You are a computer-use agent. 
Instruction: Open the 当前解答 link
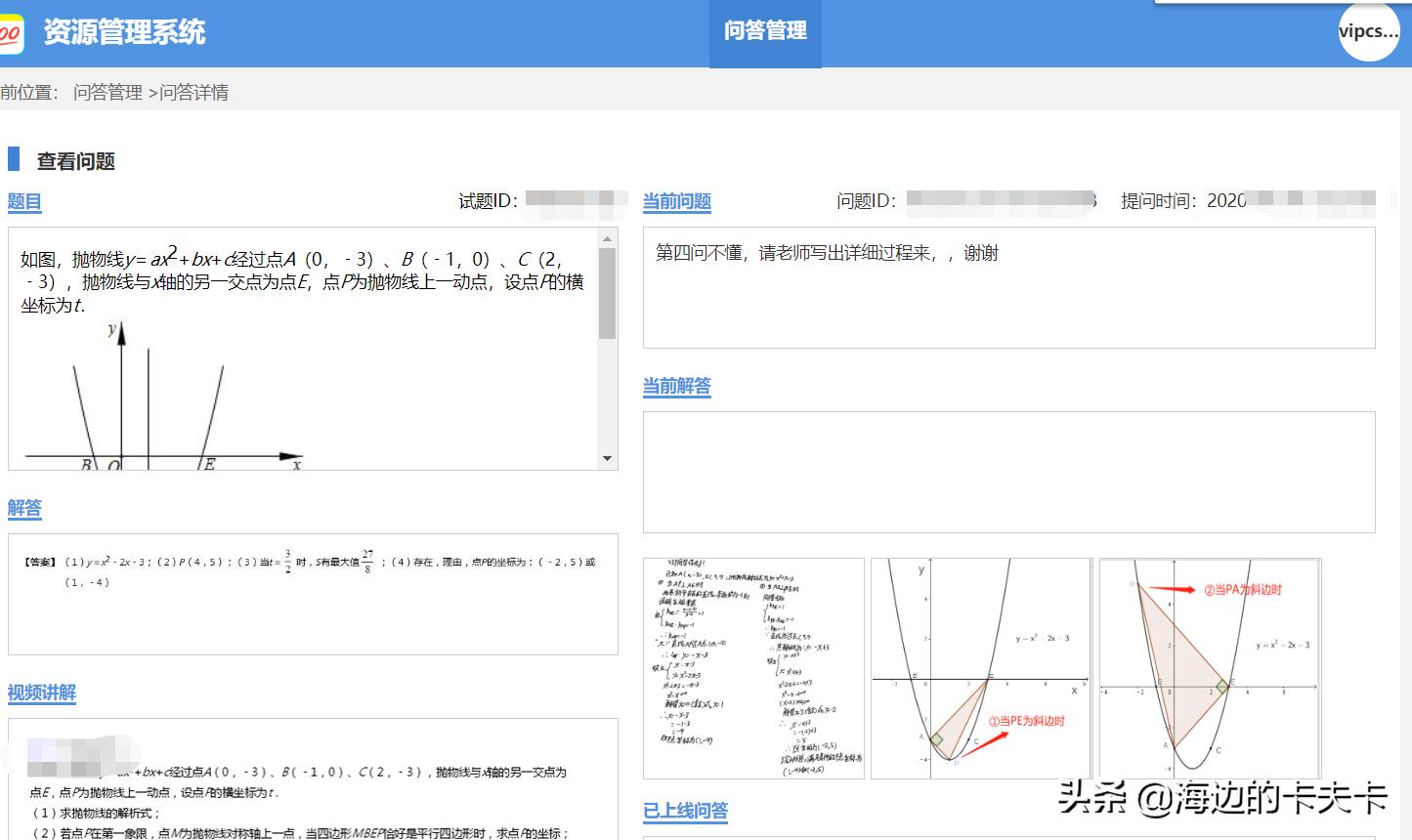tap(675, 388)
